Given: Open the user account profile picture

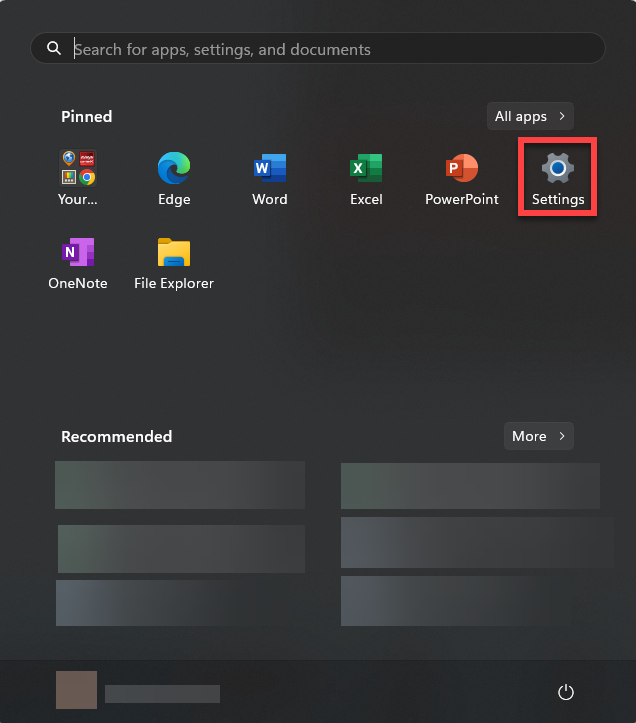Looking at the screenshot, I should [x=77, y=690].
